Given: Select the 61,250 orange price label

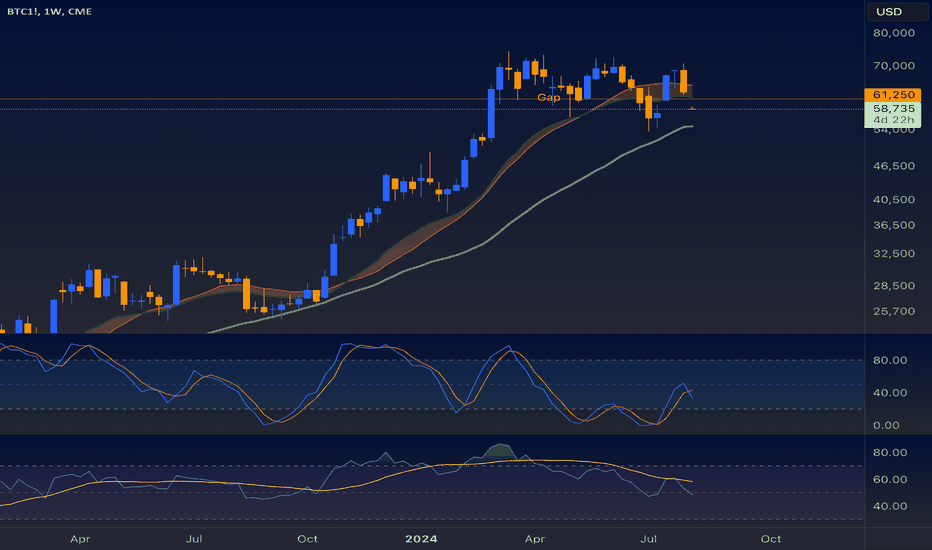Looking at the screenshot, I should pyautogui.click(x=893, y=95).
